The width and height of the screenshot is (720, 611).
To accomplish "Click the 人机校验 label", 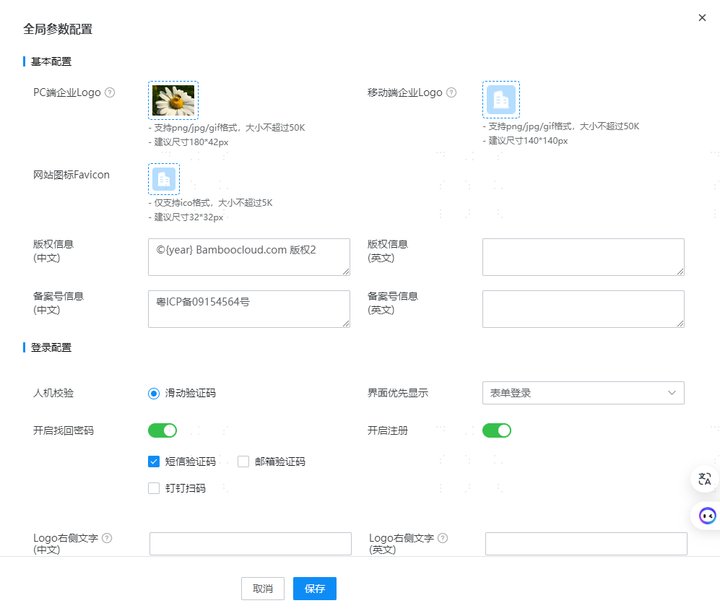I will click(53, 393).
